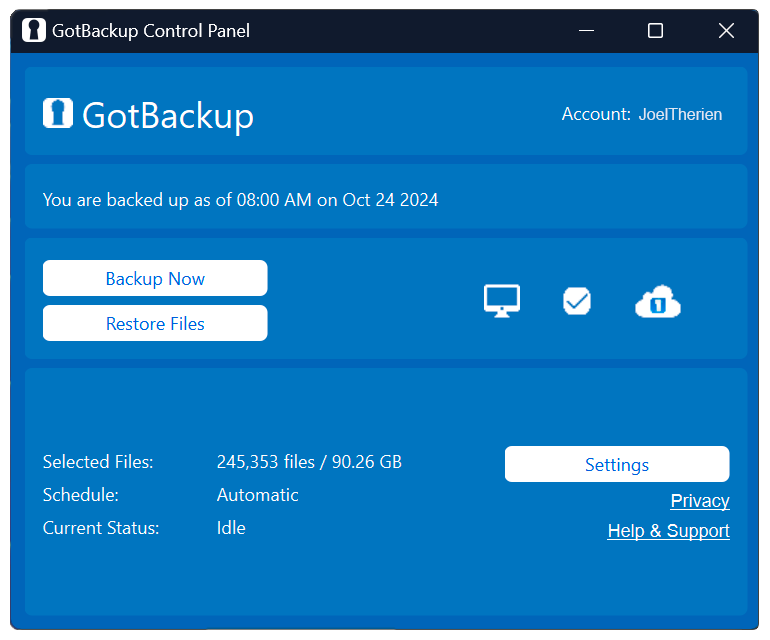Start a backup with Backup Now

point(155,278)
